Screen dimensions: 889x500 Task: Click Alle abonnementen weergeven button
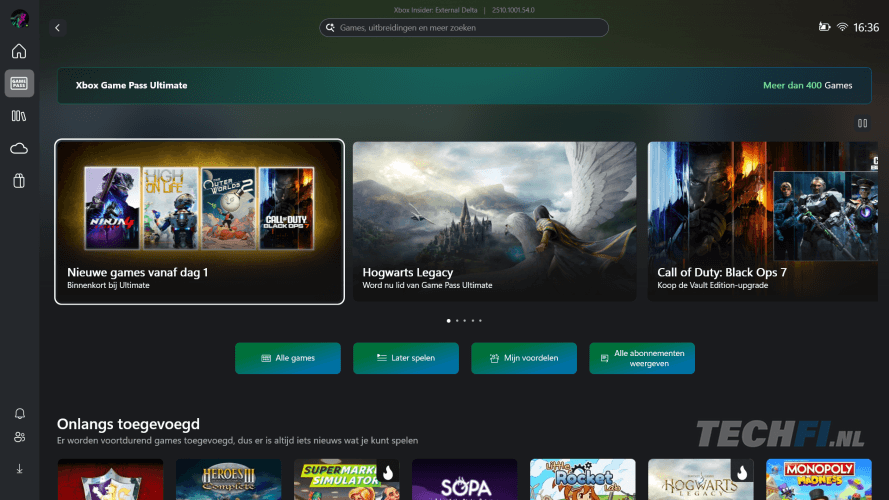pos(642,358)
